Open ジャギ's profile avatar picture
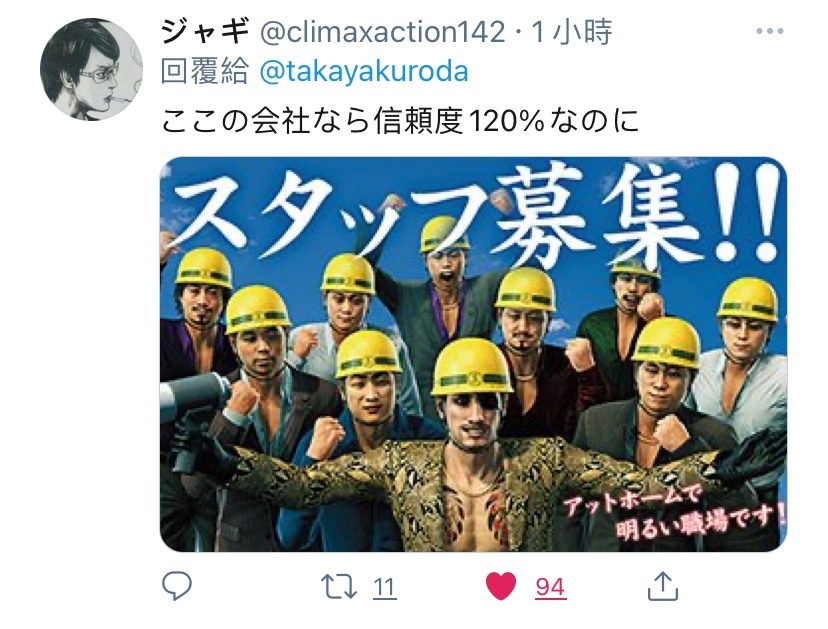The width and height of the screenshot is (828, 629). click(91, 69)
